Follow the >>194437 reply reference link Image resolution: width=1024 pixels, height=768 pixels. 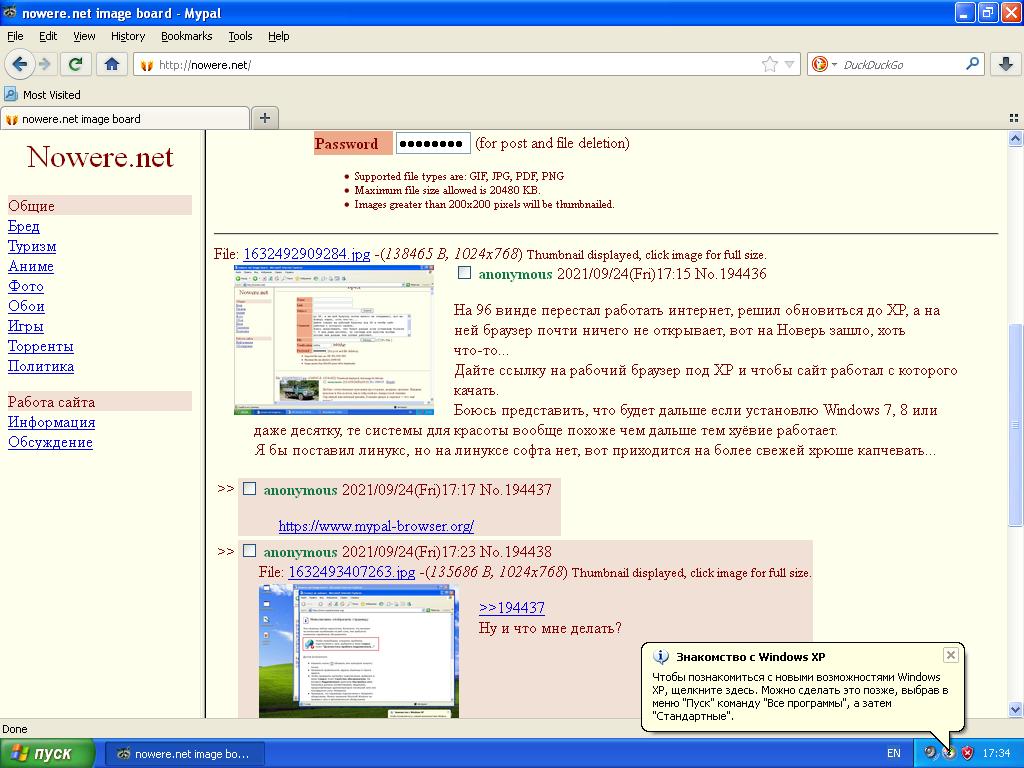click(x=511, y=607)
